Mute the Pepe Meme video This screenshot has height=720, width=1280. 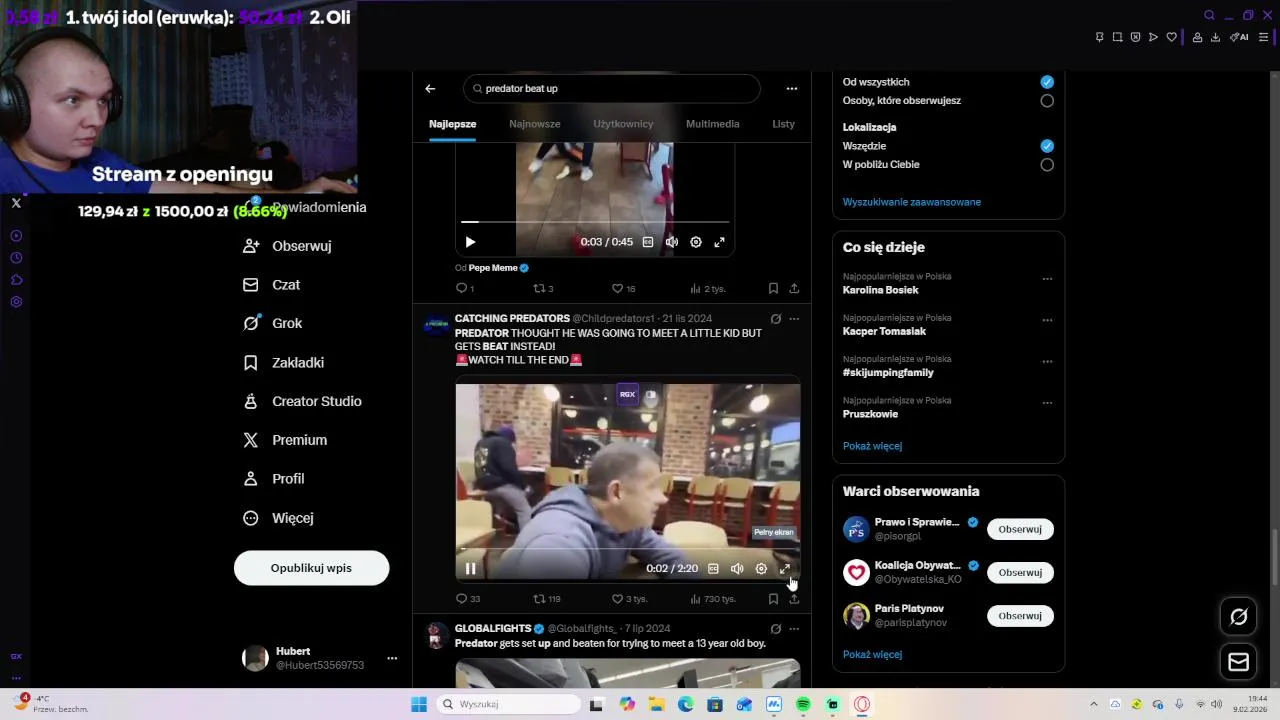(672, 242)
